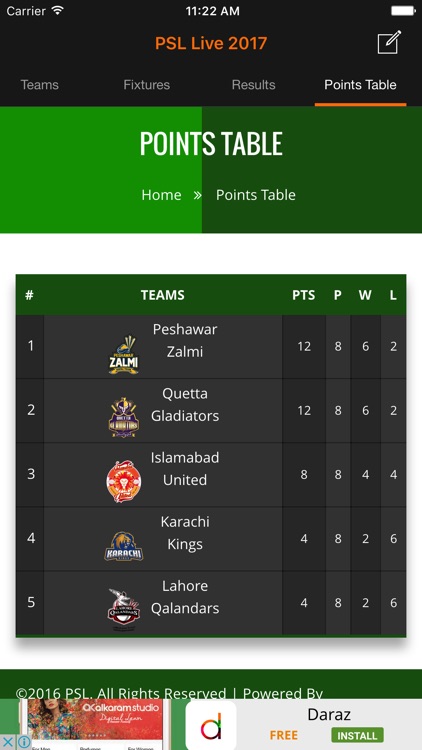Open the Fixtures tab
Image resolution: width=422 pixels, height=750 pixels.
click(146, 85)
